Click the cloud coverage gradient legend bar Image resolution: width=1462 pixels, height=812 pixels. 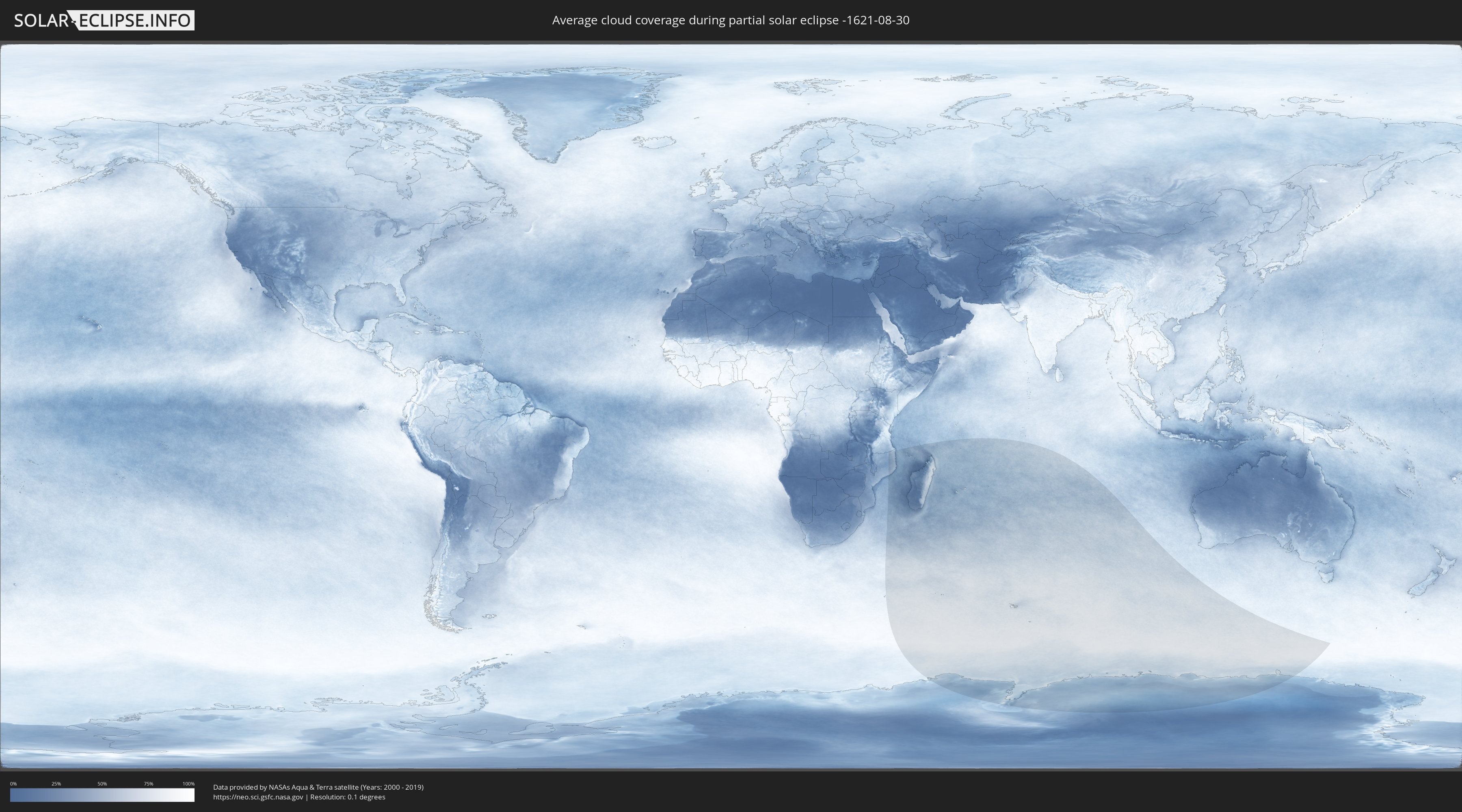(102, 795)
